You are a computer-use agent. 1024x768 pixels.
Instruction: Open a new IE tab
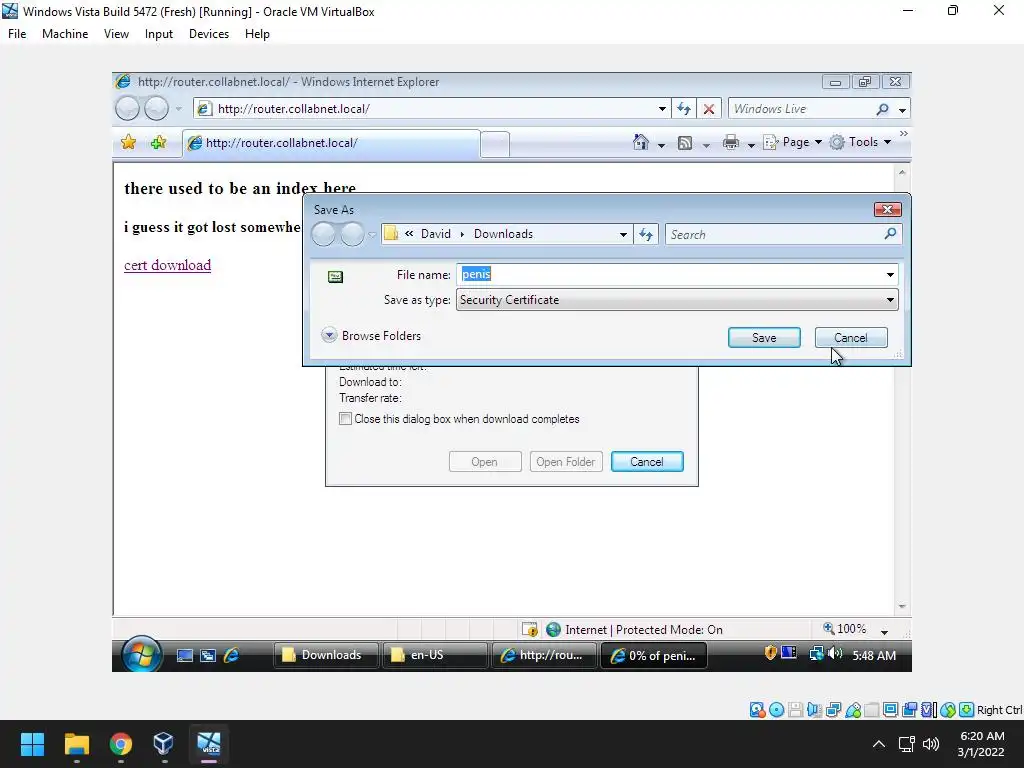[x=495, y=144]
